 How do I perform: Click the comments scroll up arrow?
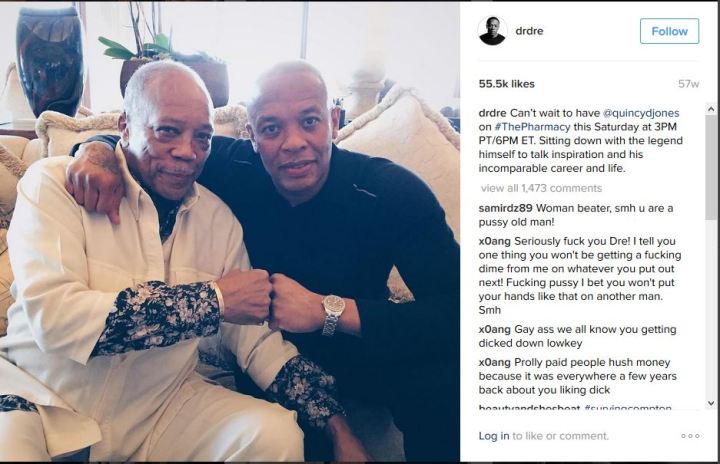711,109
